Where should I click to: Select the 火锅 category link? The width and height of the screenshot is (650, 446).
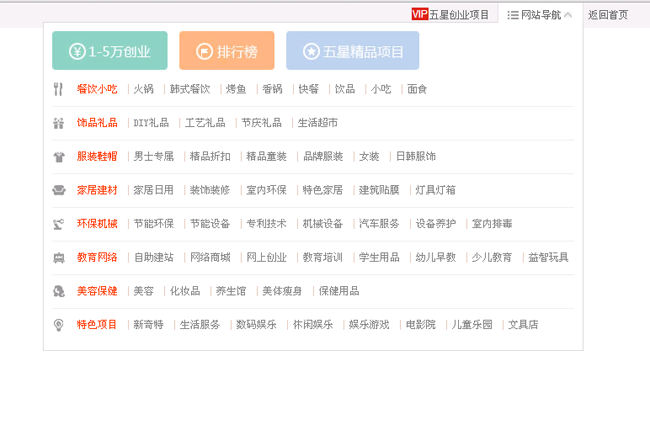[x=144, y=89]
